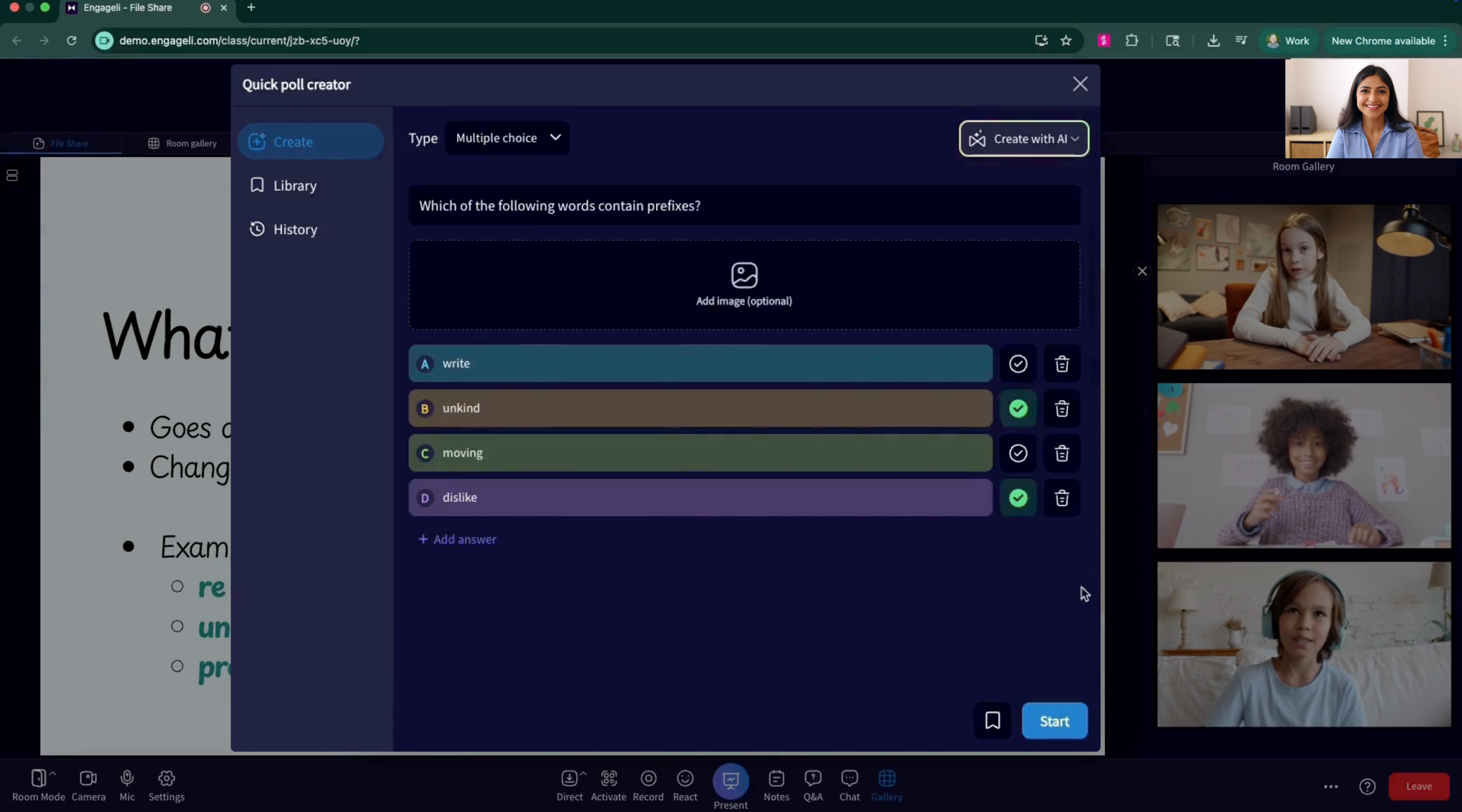Click Start to launch the poll
The image size is (1462, 812).
tap(1054, 721)
